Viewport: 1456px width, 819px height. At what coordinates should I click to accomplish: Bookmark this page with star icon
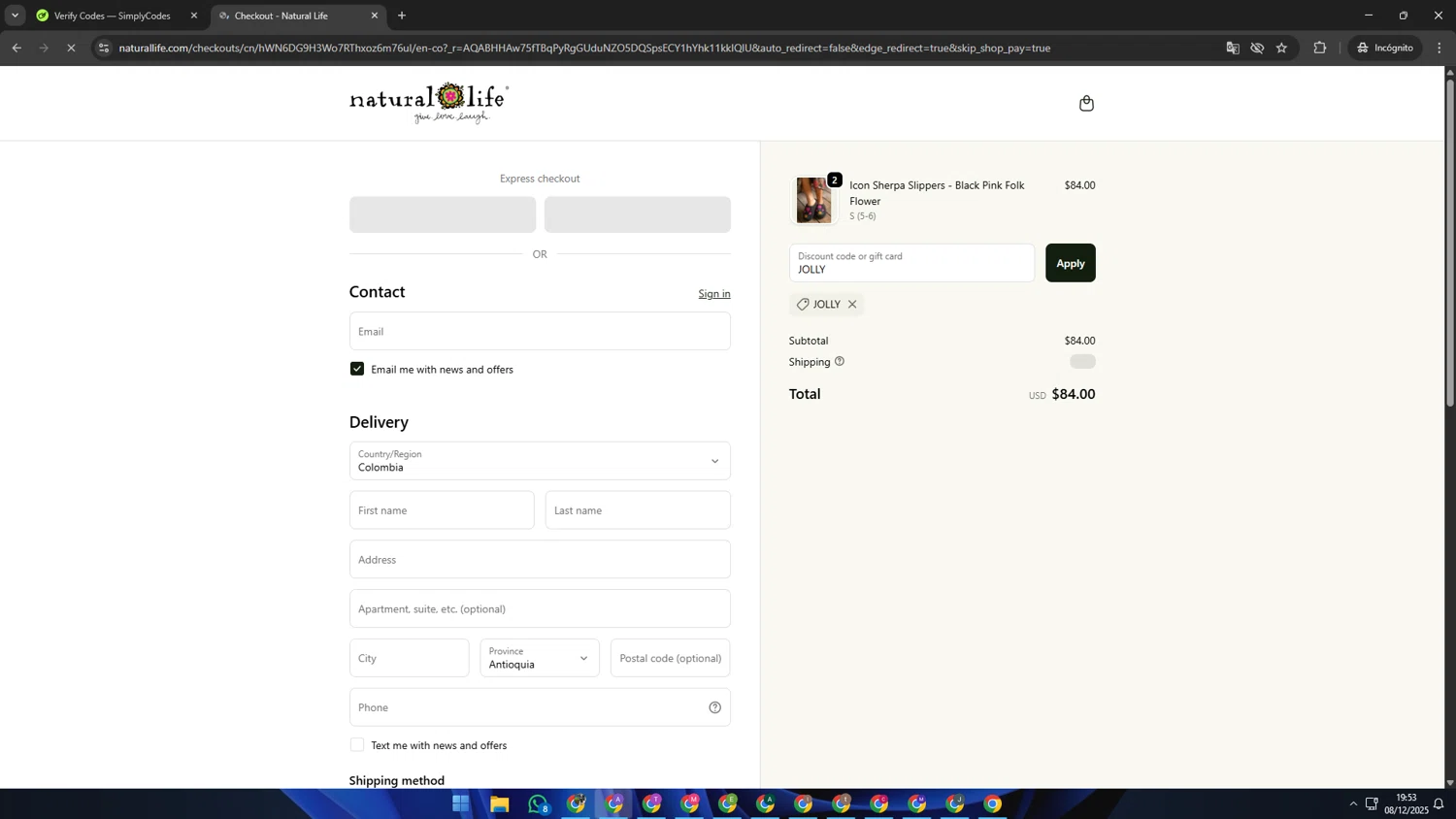pos(1281,48)
